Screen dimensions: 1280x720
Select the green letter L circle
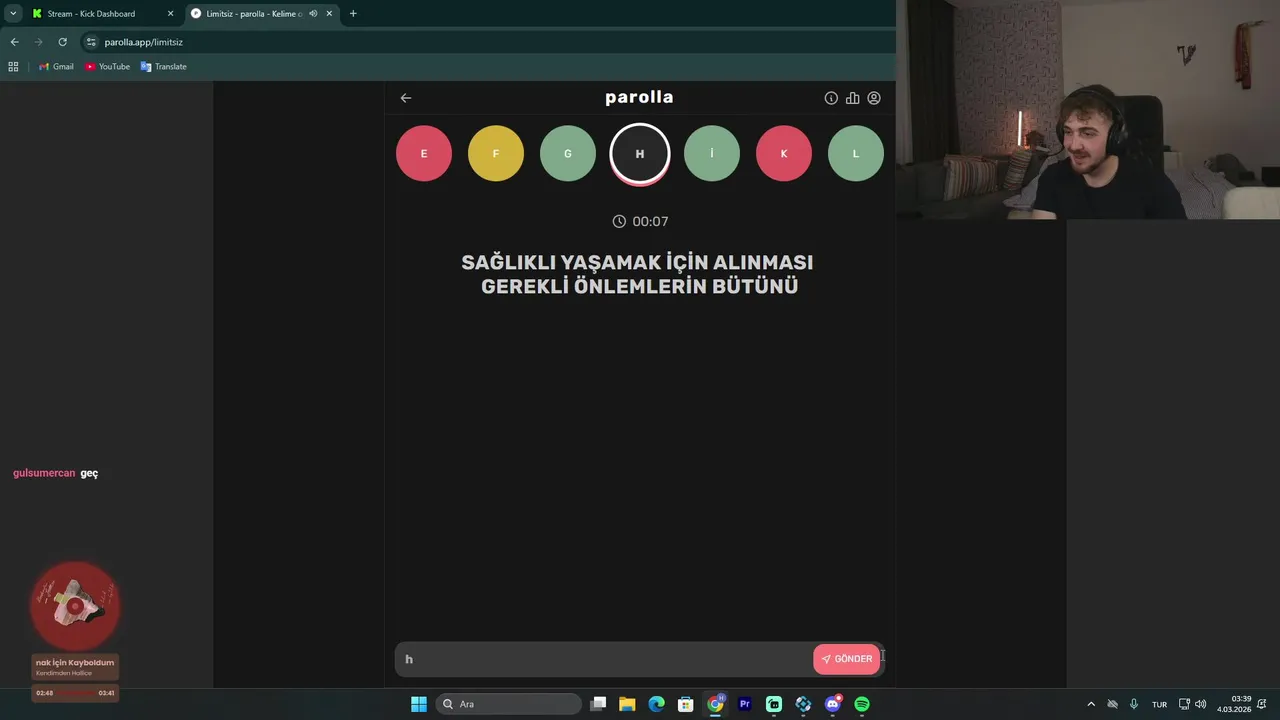(x=856, y=154)
